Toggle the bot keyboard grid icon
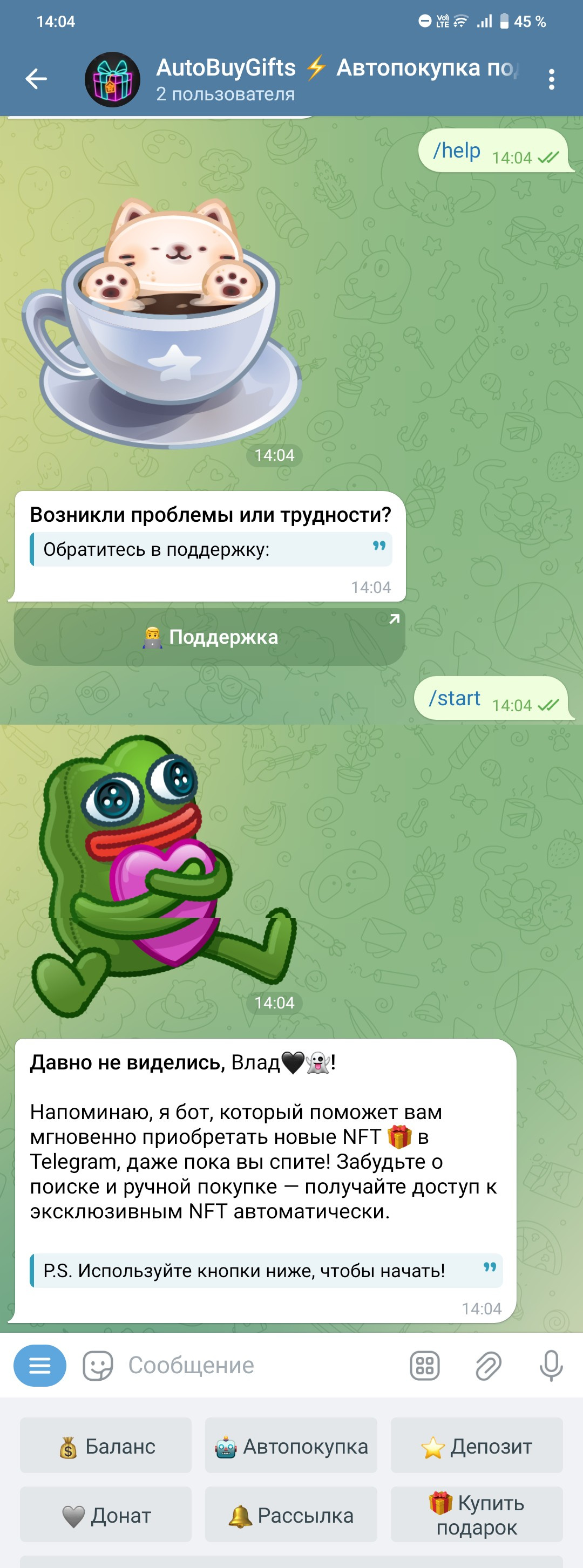The height and width of the screenshot is (1568, 583). click(x=425, y=1365)
